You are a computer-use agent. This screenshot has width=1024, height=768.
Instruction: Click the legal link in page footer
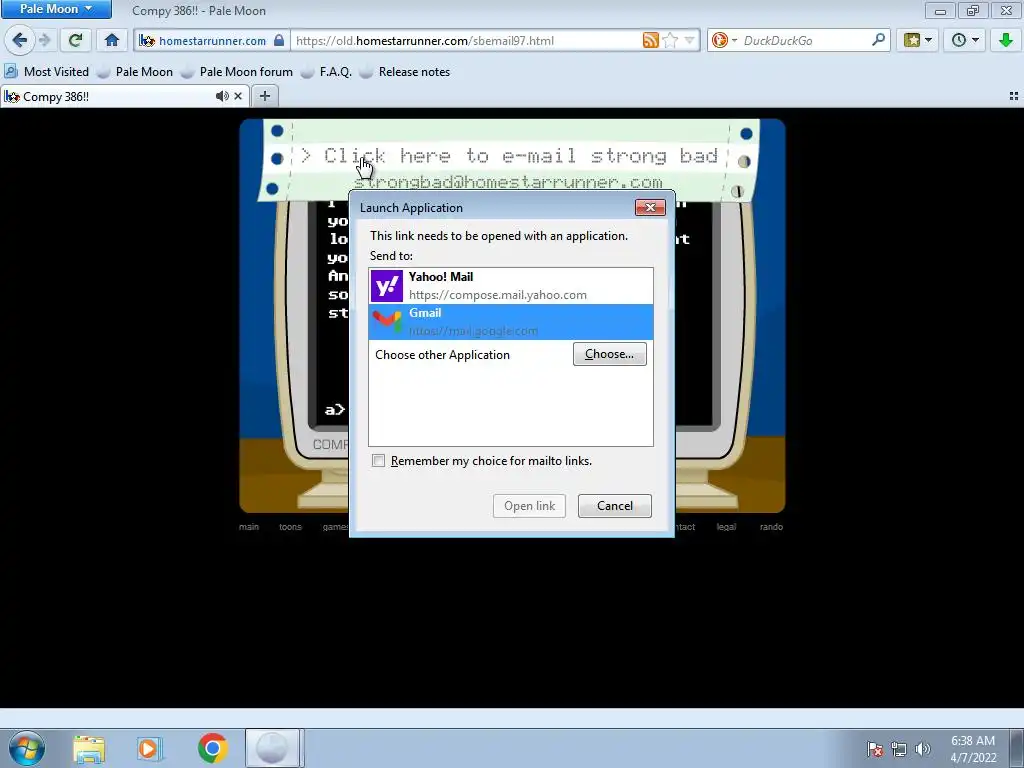point(726,526)
